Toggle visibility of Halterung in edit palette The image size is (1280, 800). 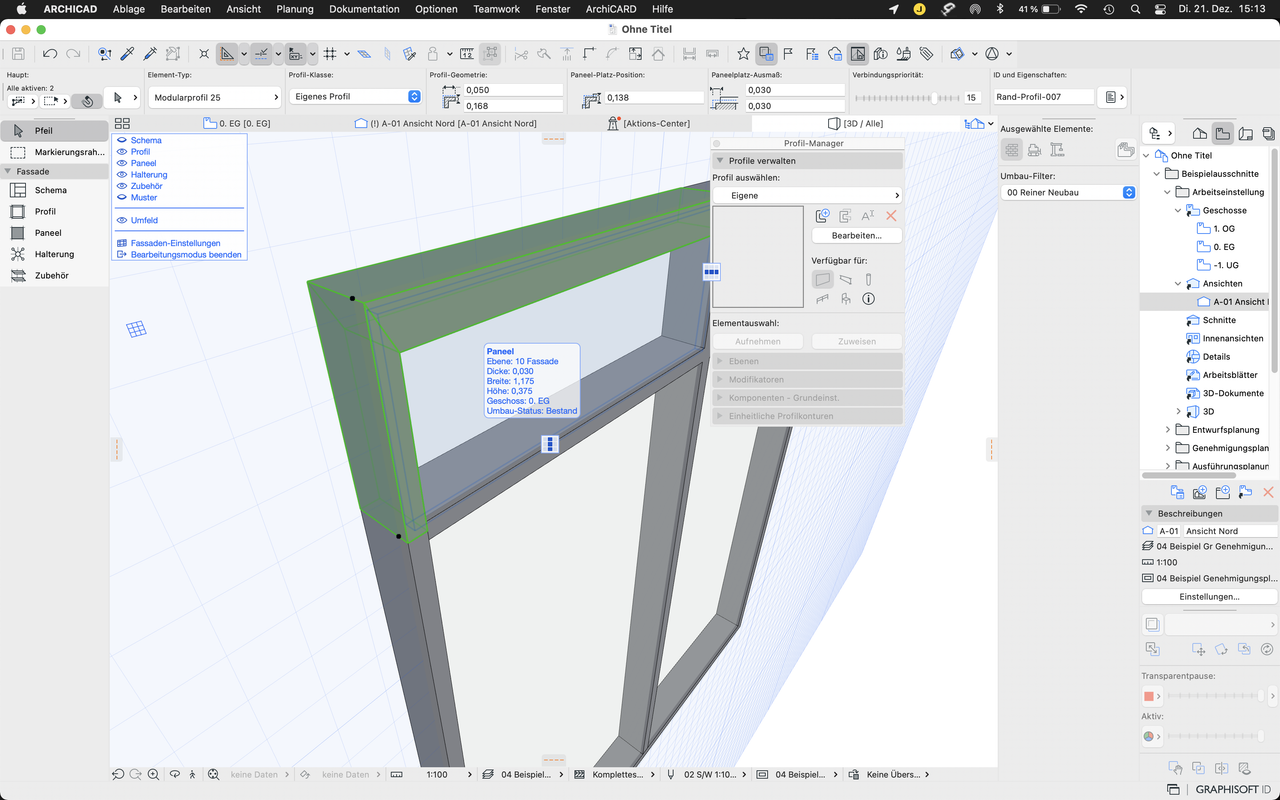tap(122, 175)
